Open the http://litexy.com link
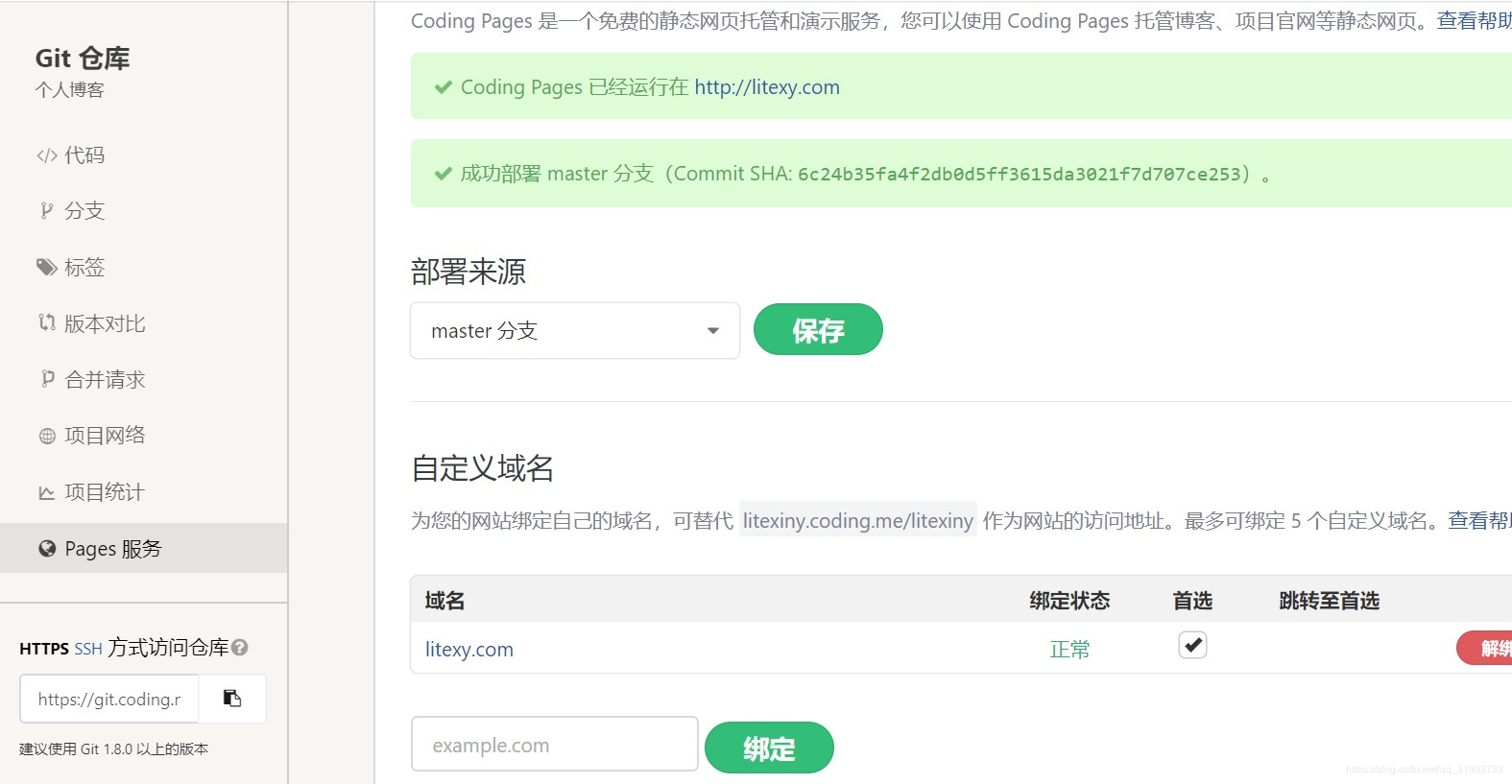This screenshot has height=784, width=1512. click(767, 87)
